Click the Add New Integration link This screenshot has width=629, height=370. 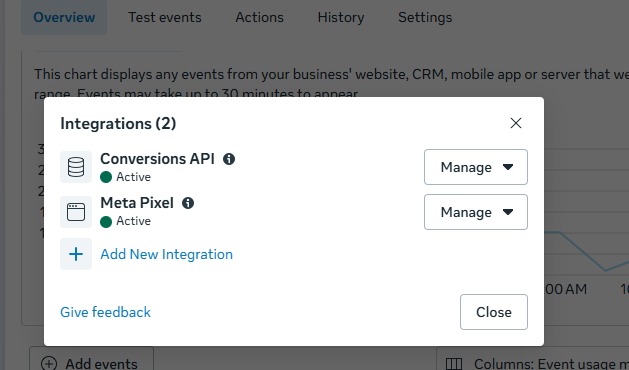click(166, 254)
